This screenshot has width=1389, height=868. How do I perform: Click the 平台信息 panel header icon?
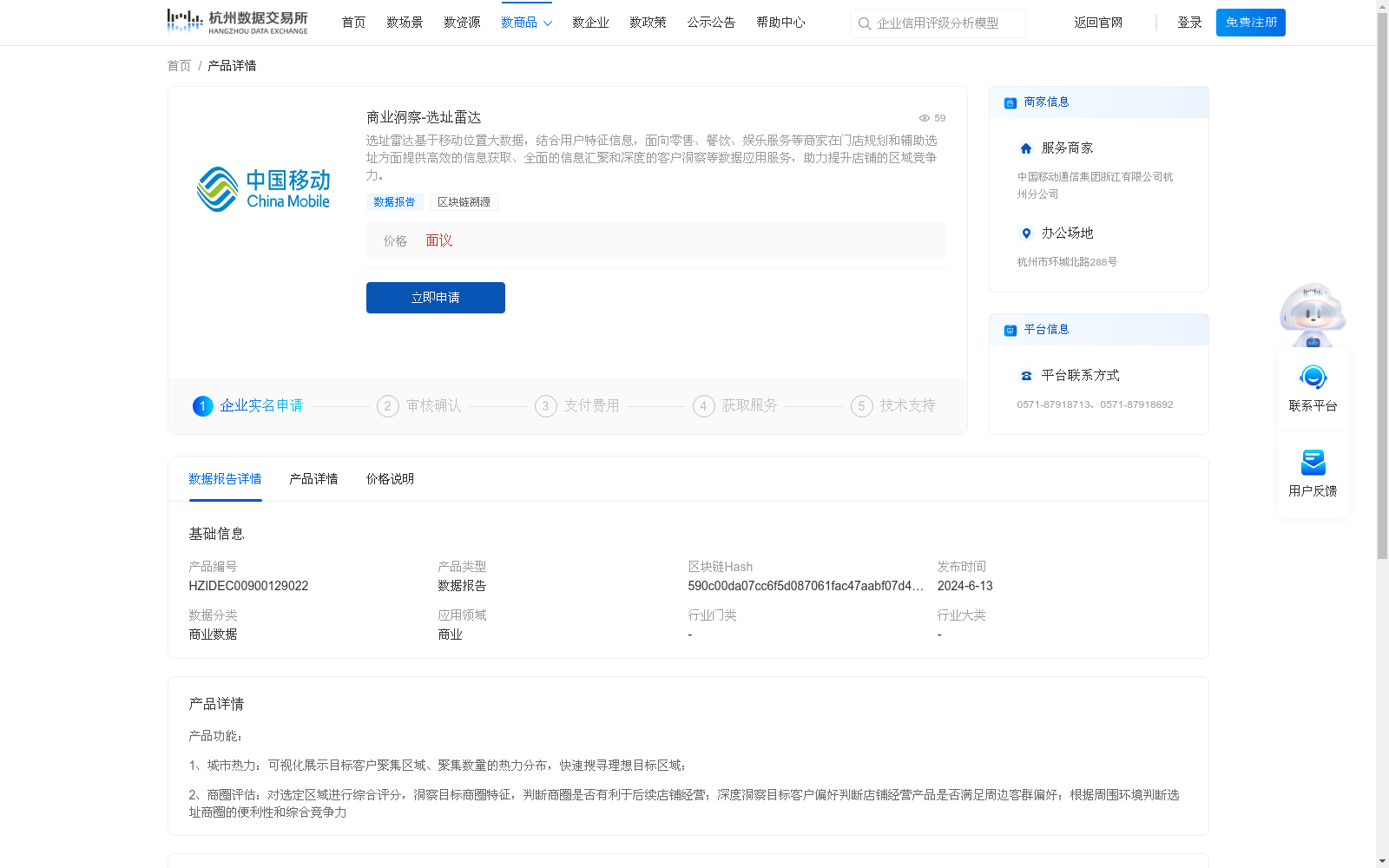tap(1010, 330)
